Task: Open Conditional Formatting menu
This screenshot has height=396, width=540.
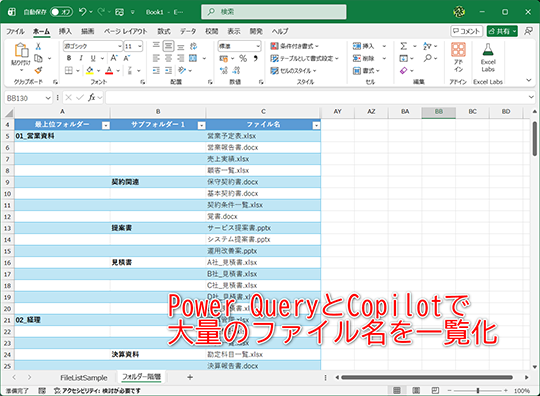Action: point(294,46)
